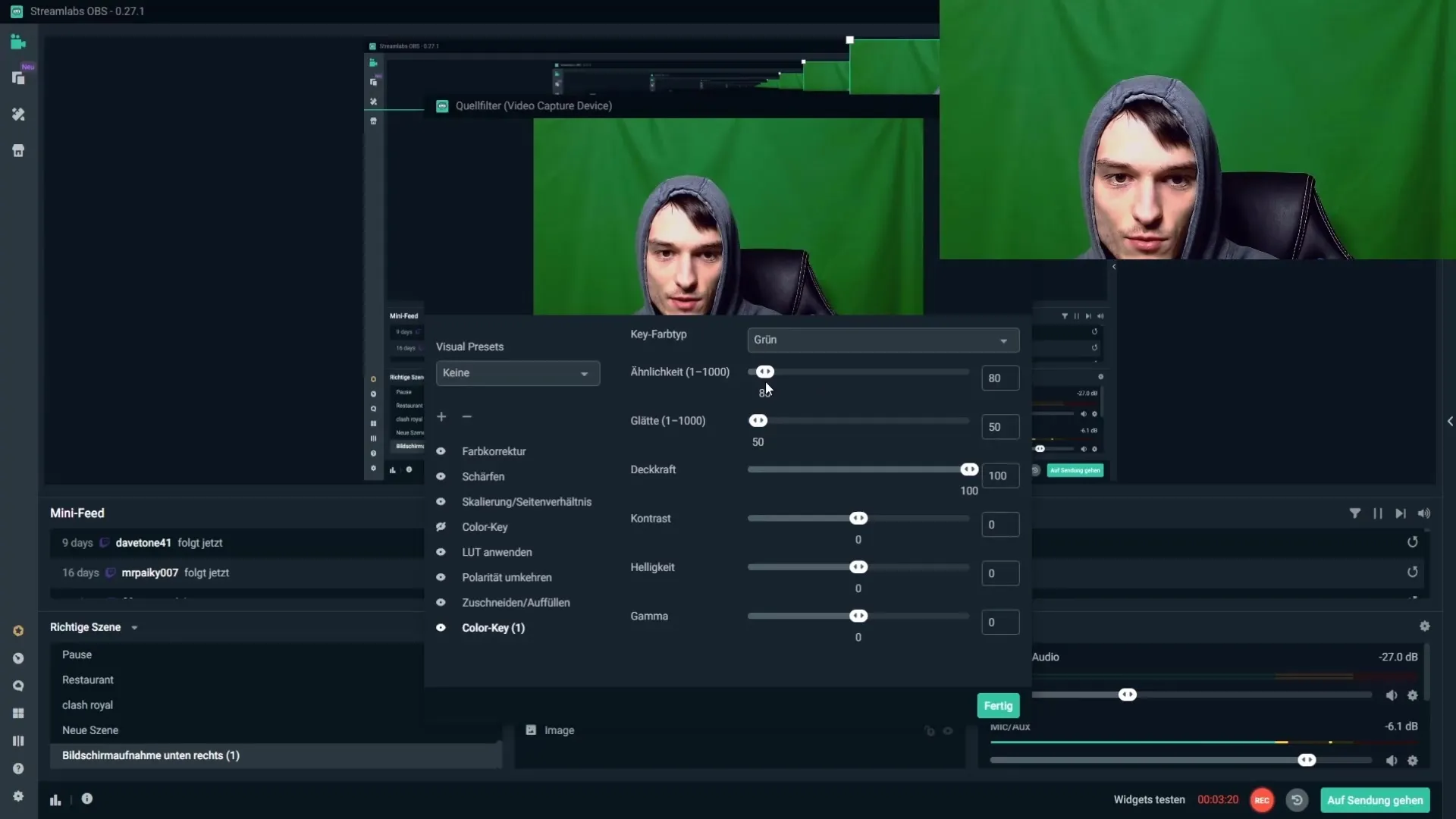1456x819 pixels.
Task: Select Bildschirmaufnahme unten rechts (1) scene
Action: (x=276, y=755)
